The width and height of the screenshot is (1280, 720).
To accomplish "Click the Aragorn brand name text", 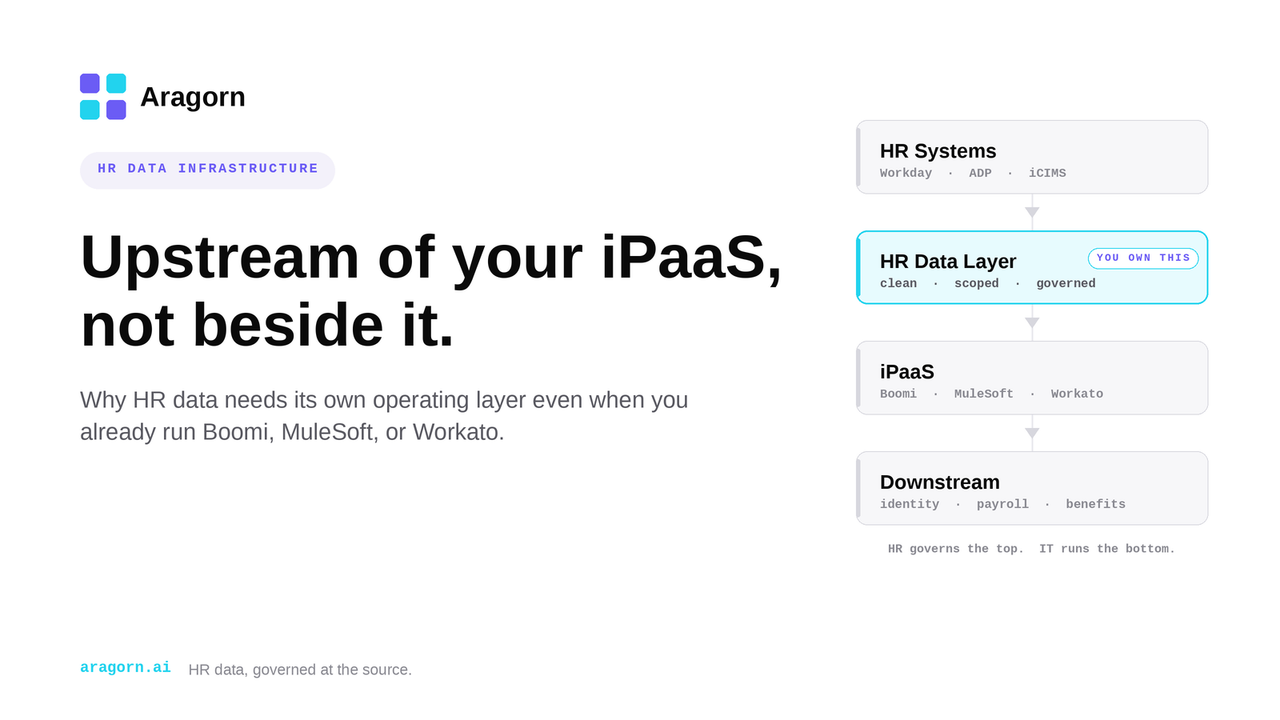I will pyautogui.click(x=193, y=97).
